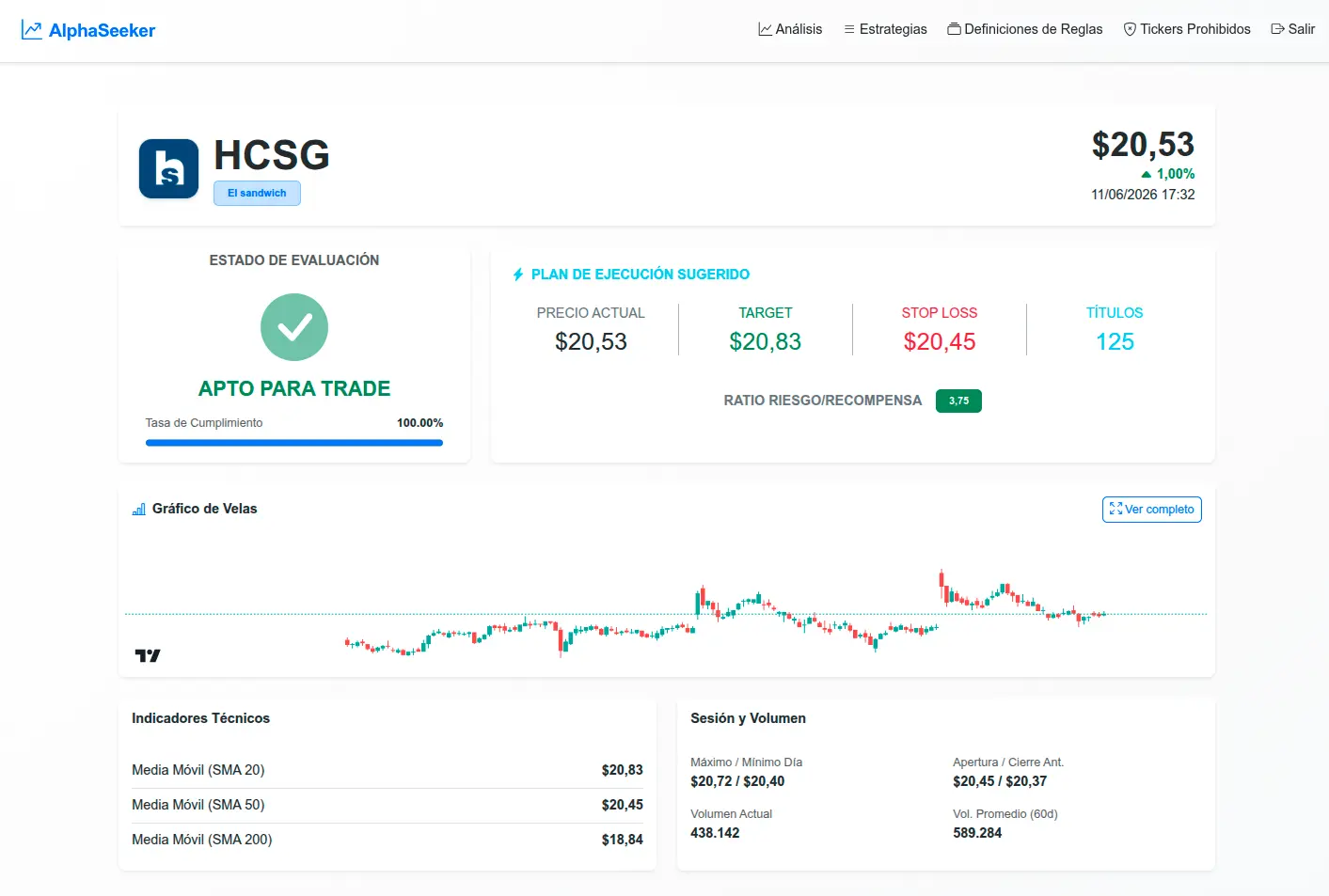Screen dimensions: 1329x896
Task: Click the STOP LOSS value $20,45
Action: tap(940, 342)
